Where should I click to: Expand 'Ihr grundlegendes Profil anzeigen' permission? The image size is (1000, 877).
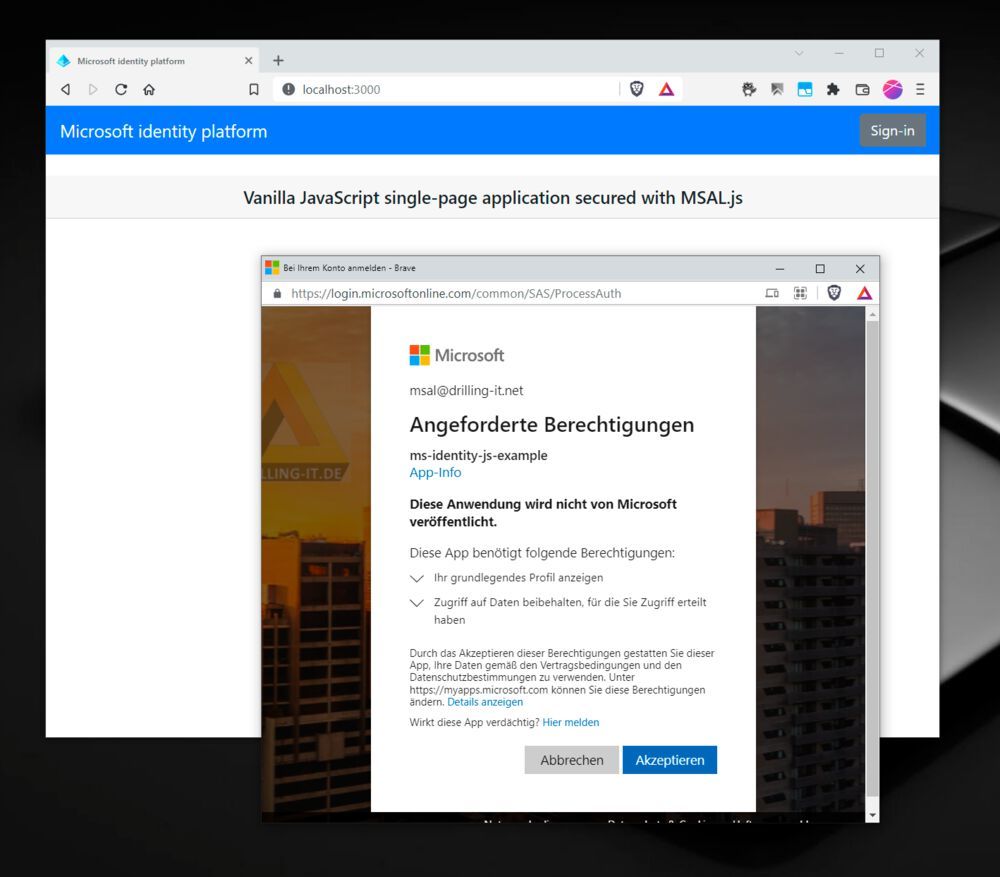click(417, 578)
